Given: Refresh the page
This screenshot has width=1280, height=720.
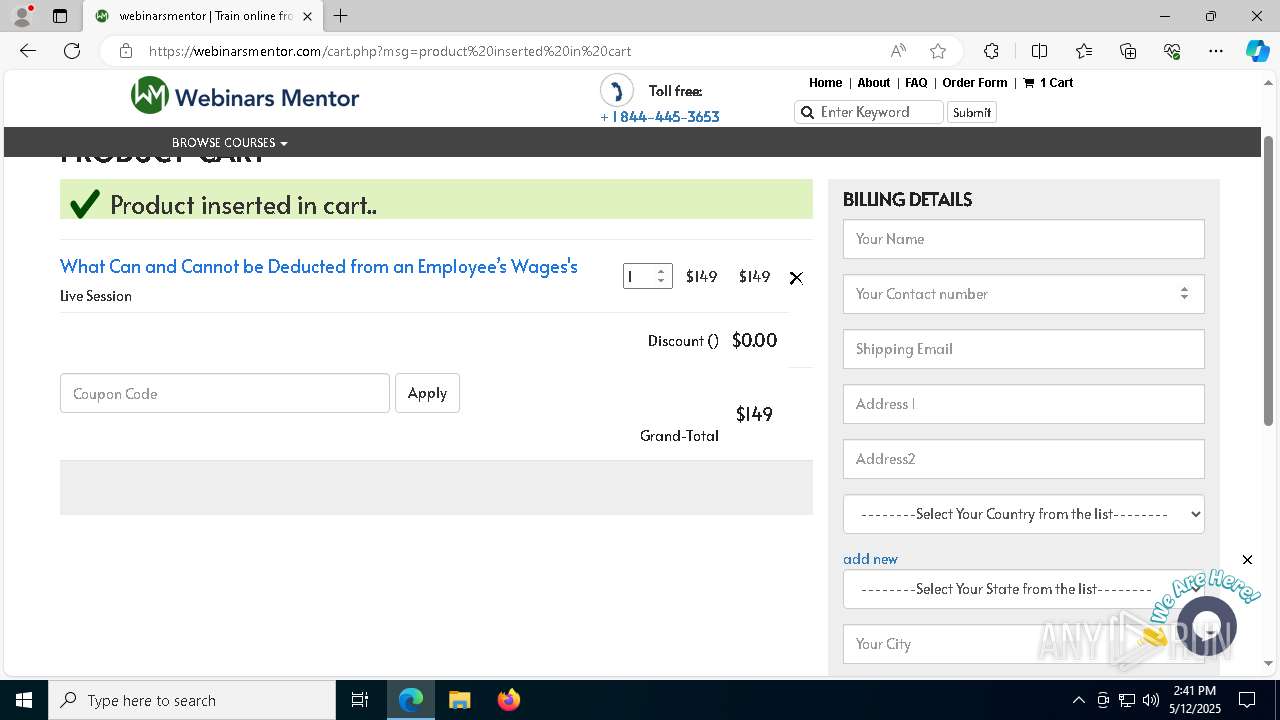Looking at the screenshot, I should pyautogui.click(x=72, y=51).
